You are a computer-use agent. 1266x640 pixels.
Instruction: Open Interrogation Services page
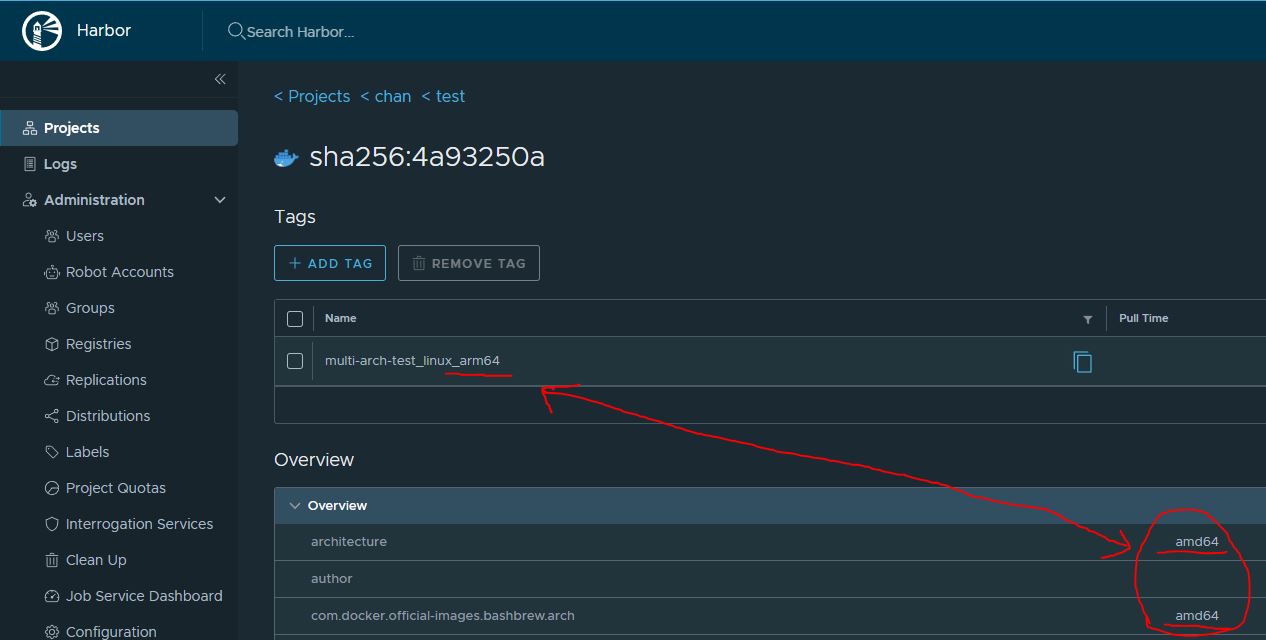pos(139,524)
